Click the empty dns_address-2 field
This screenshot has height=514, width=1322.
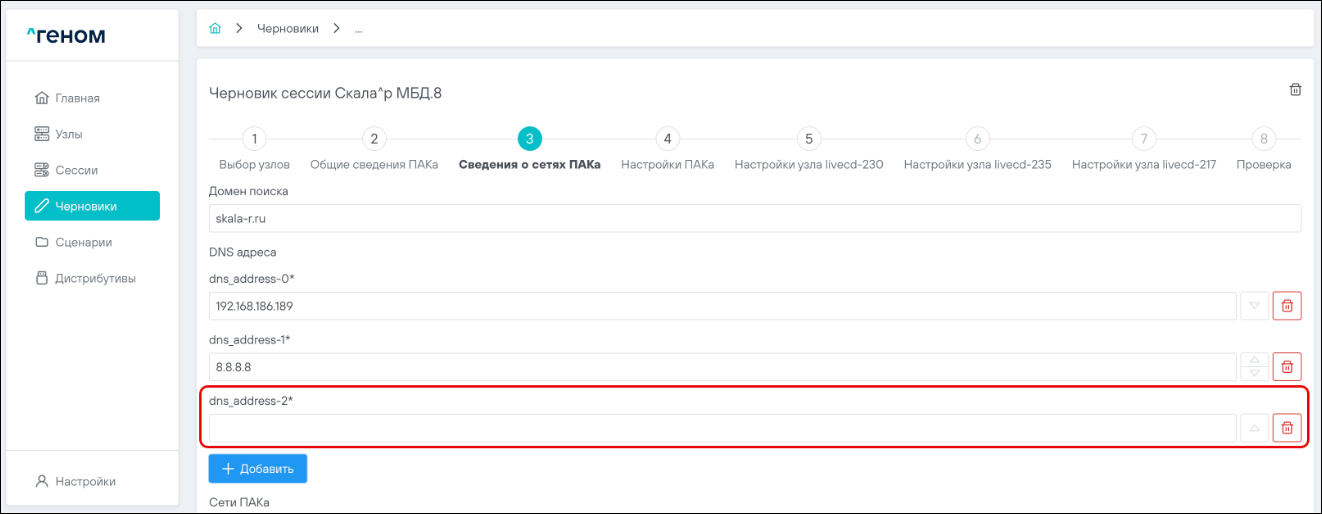(722, 428)
